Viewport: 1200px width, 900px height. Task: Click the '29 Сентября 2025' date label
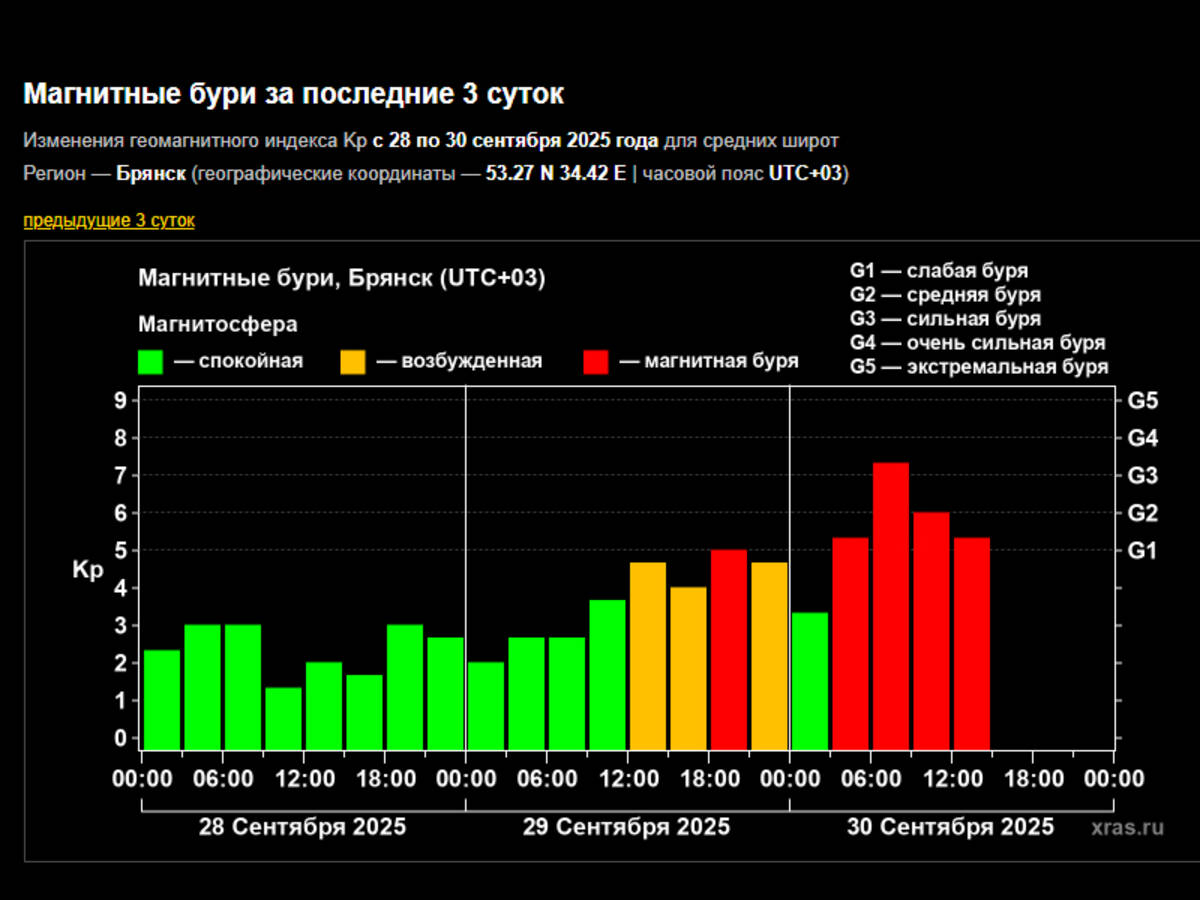pos(626,827)
